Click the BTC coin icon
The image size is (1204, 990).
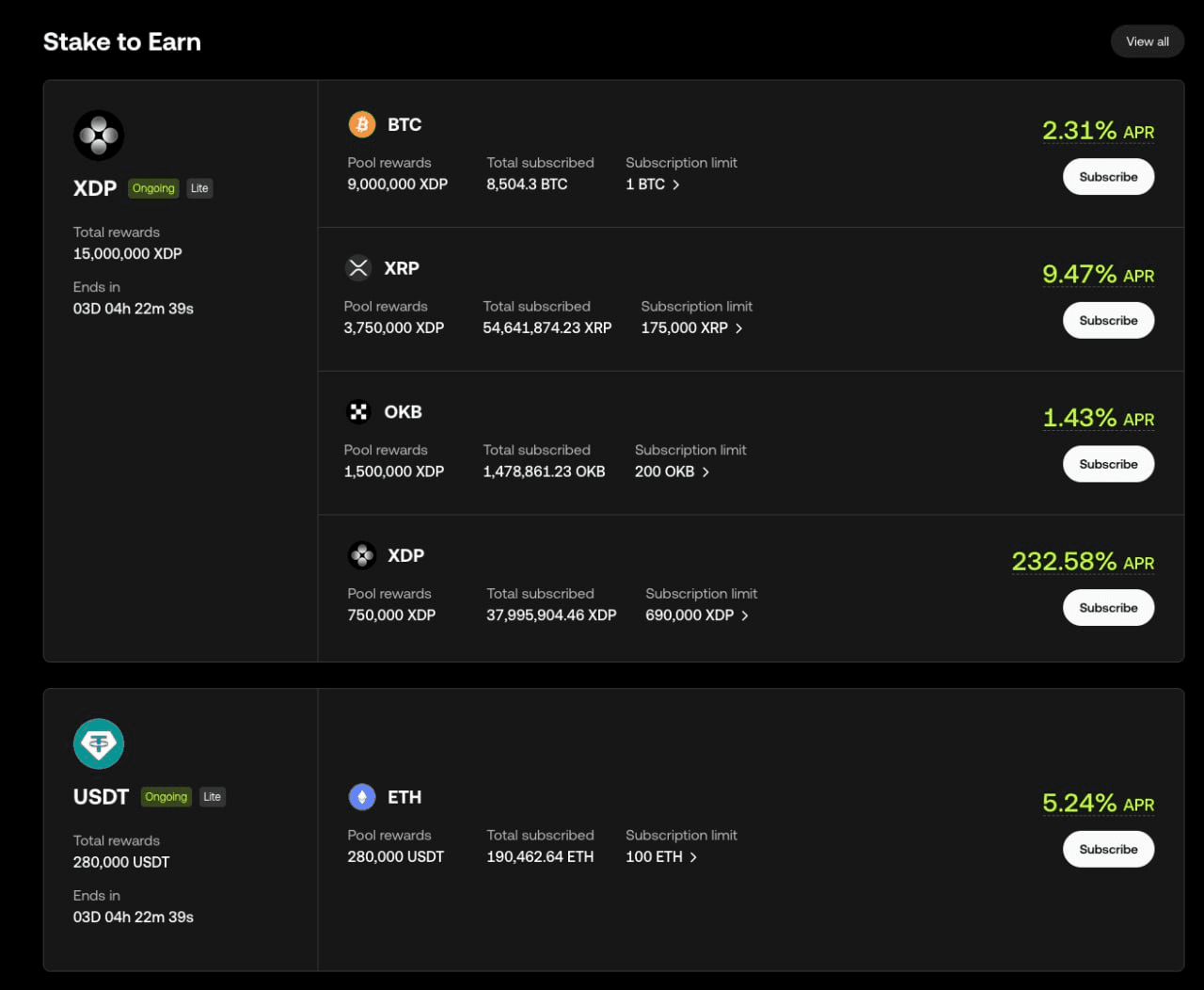click(x=362, y=124)
